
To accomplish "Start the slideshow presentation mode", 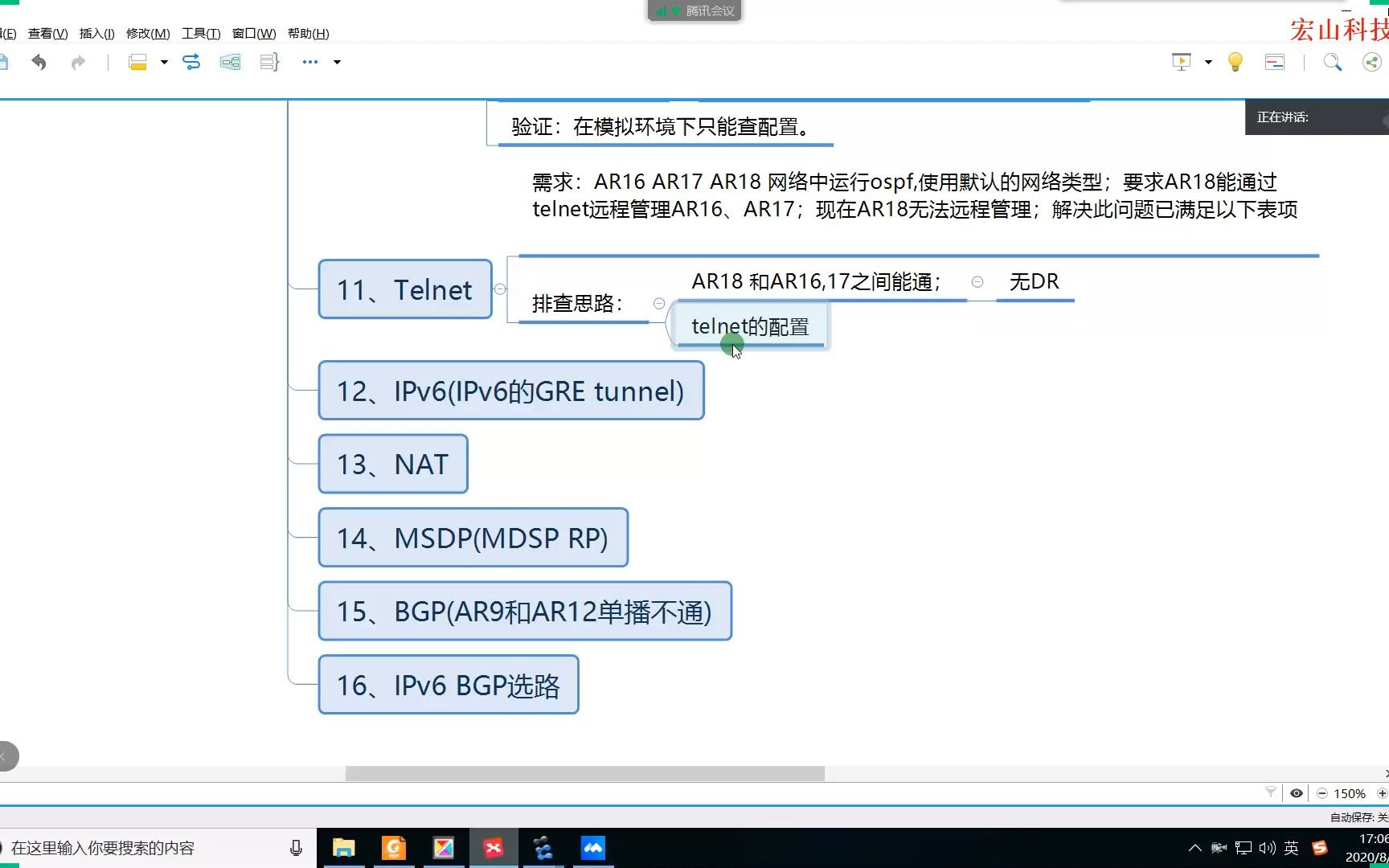I will 1181,62.
